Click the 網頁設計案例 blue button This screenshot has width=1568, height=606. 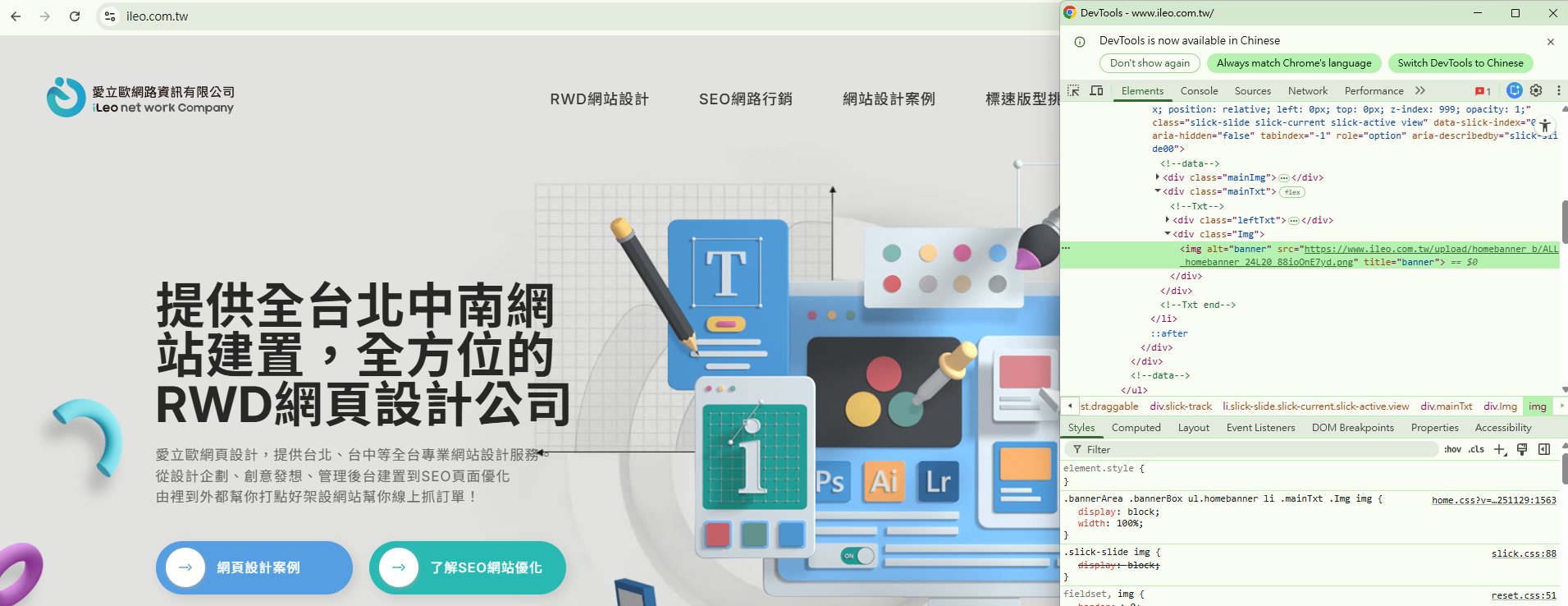254,567
